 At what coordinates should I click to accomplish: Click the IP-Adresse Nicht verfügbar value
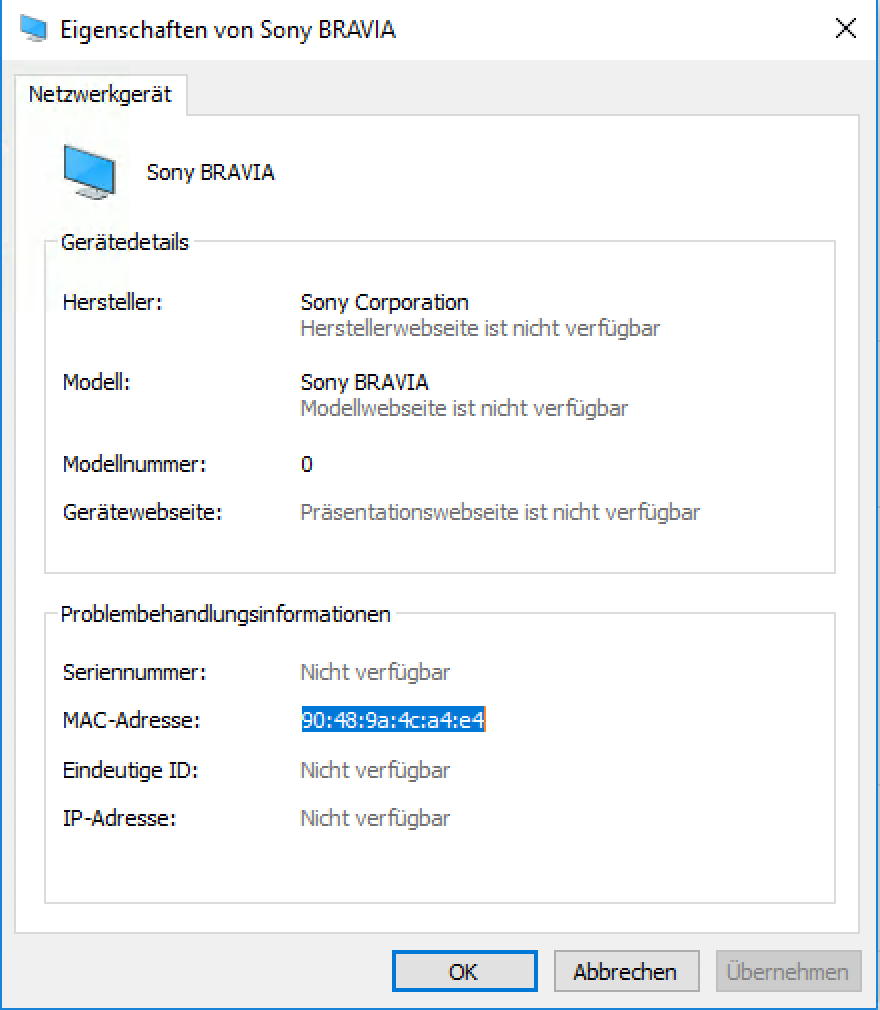pos(375,819)
